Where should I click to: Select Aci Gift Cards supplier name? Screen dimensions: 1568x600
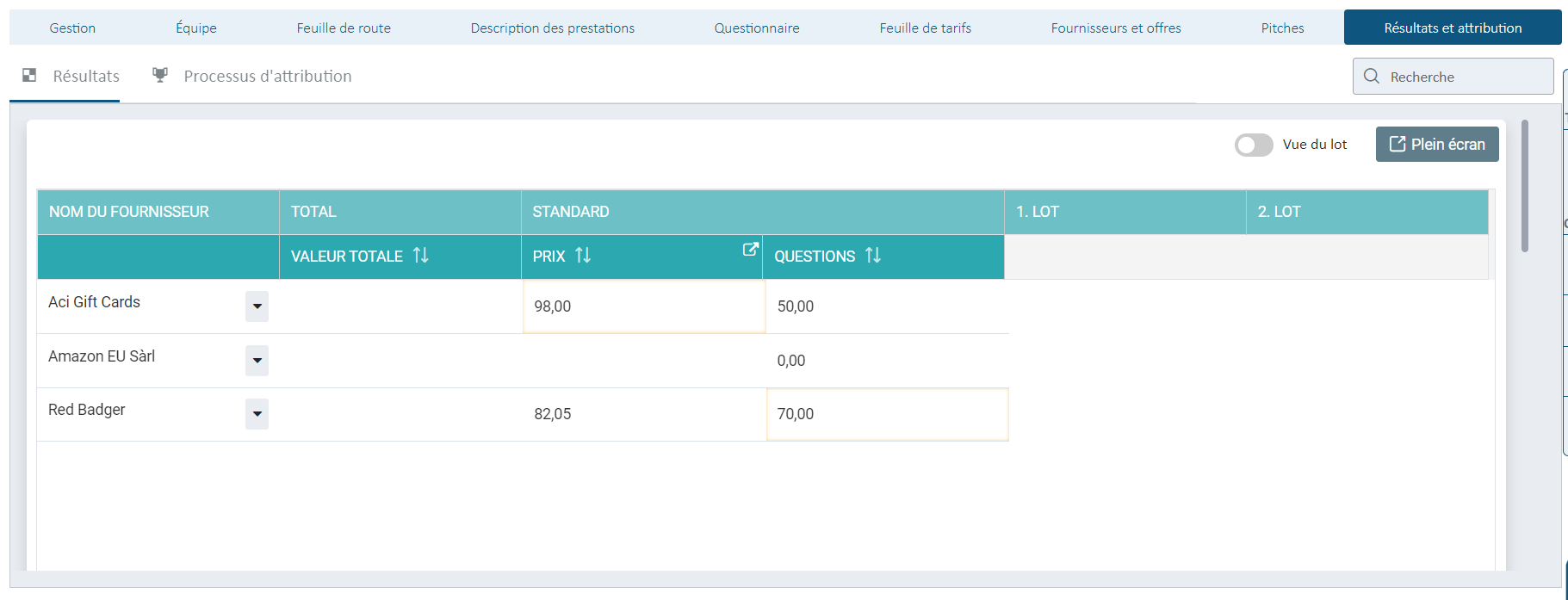tap(94, 302)
